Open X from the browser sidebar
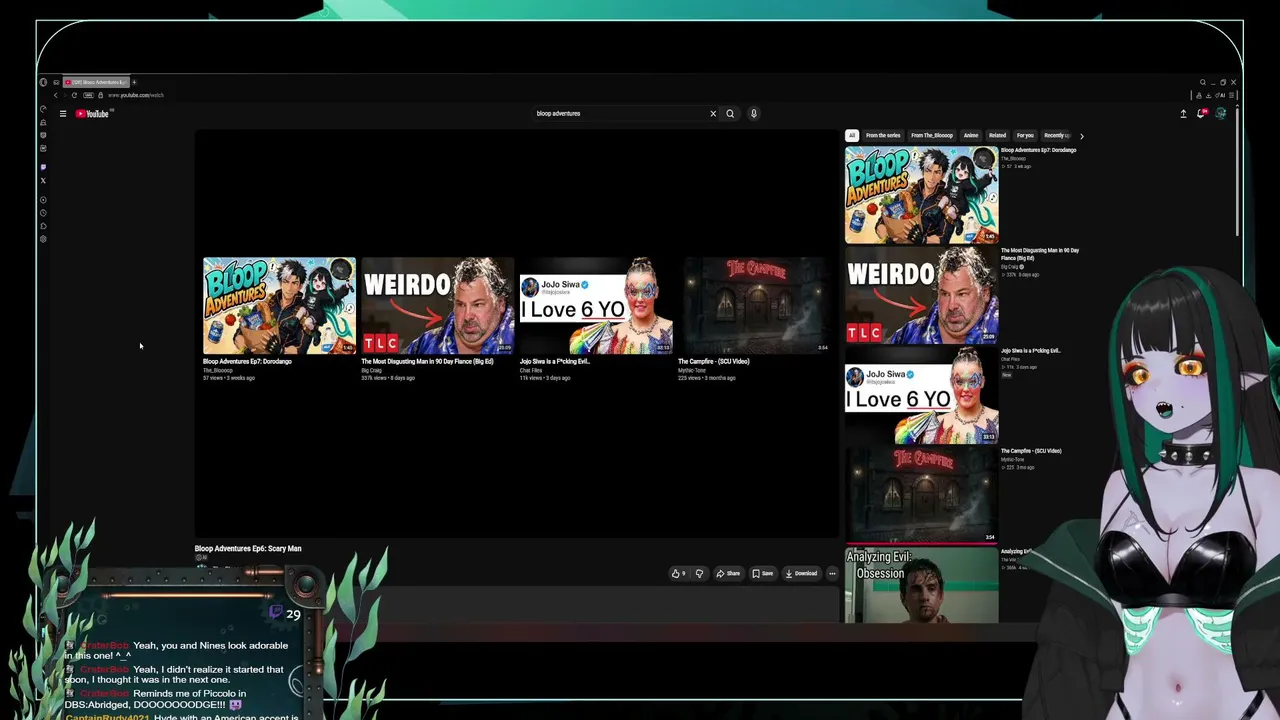Viewport: 1280px width, 720px height. 43,181
